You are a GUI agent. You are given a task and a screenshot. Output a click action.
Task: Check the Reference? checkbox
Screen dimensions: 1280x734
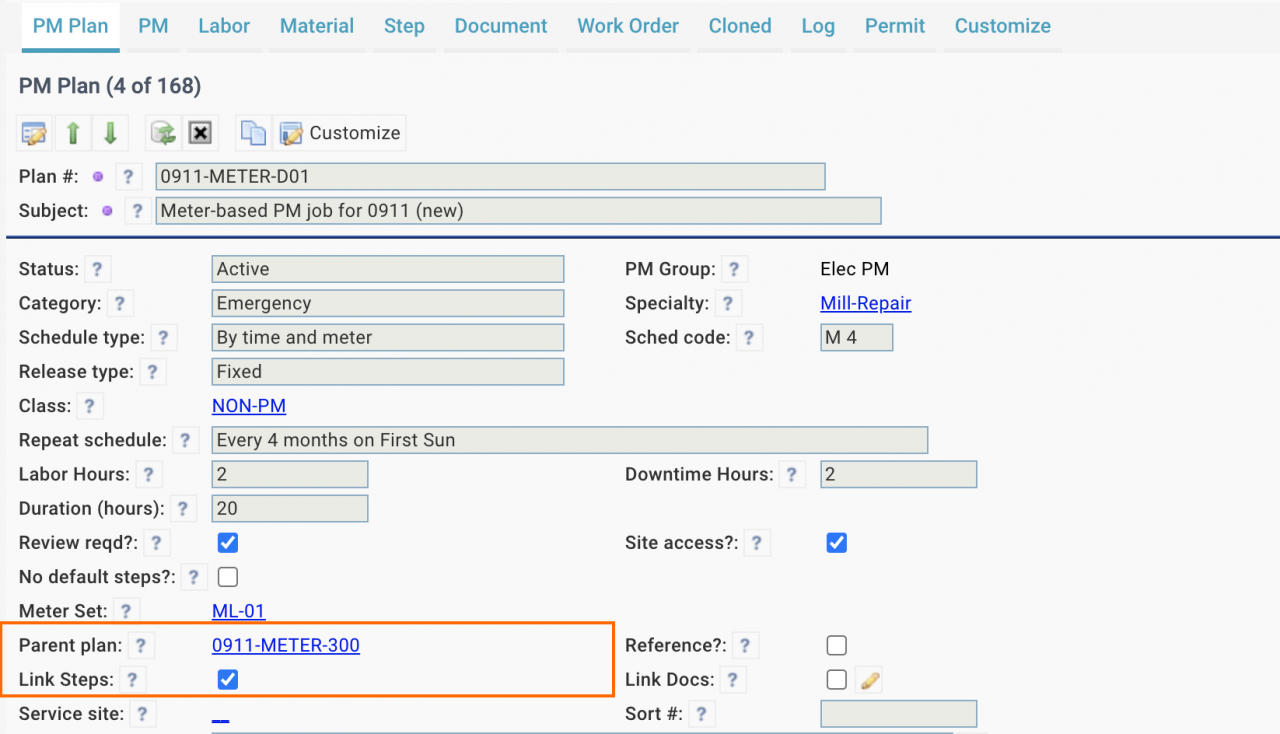pyautogui.click(x=837, y=646)
